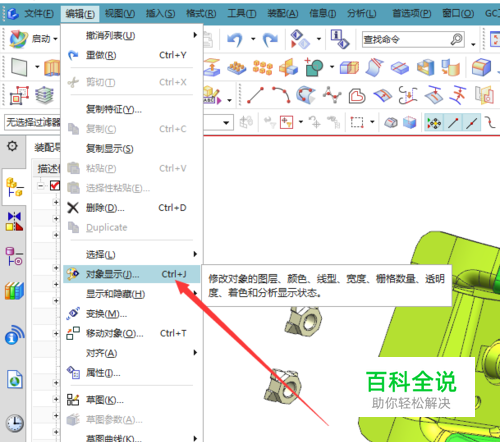
Task: Open the HD3D tools info icon
Action: [x=14, y=335]
